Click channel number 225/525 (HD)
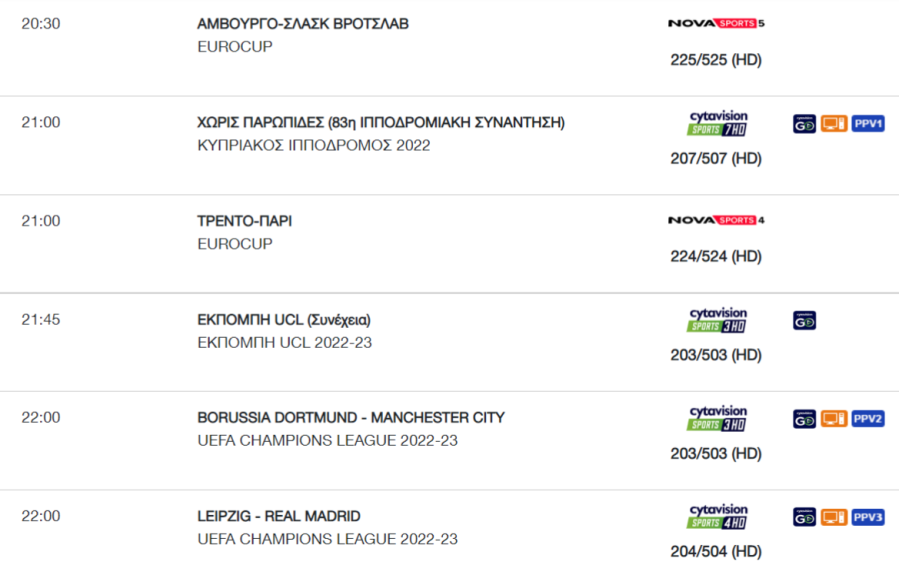Image resolution: width=899 pixels, height=572 pixels. 716,60
